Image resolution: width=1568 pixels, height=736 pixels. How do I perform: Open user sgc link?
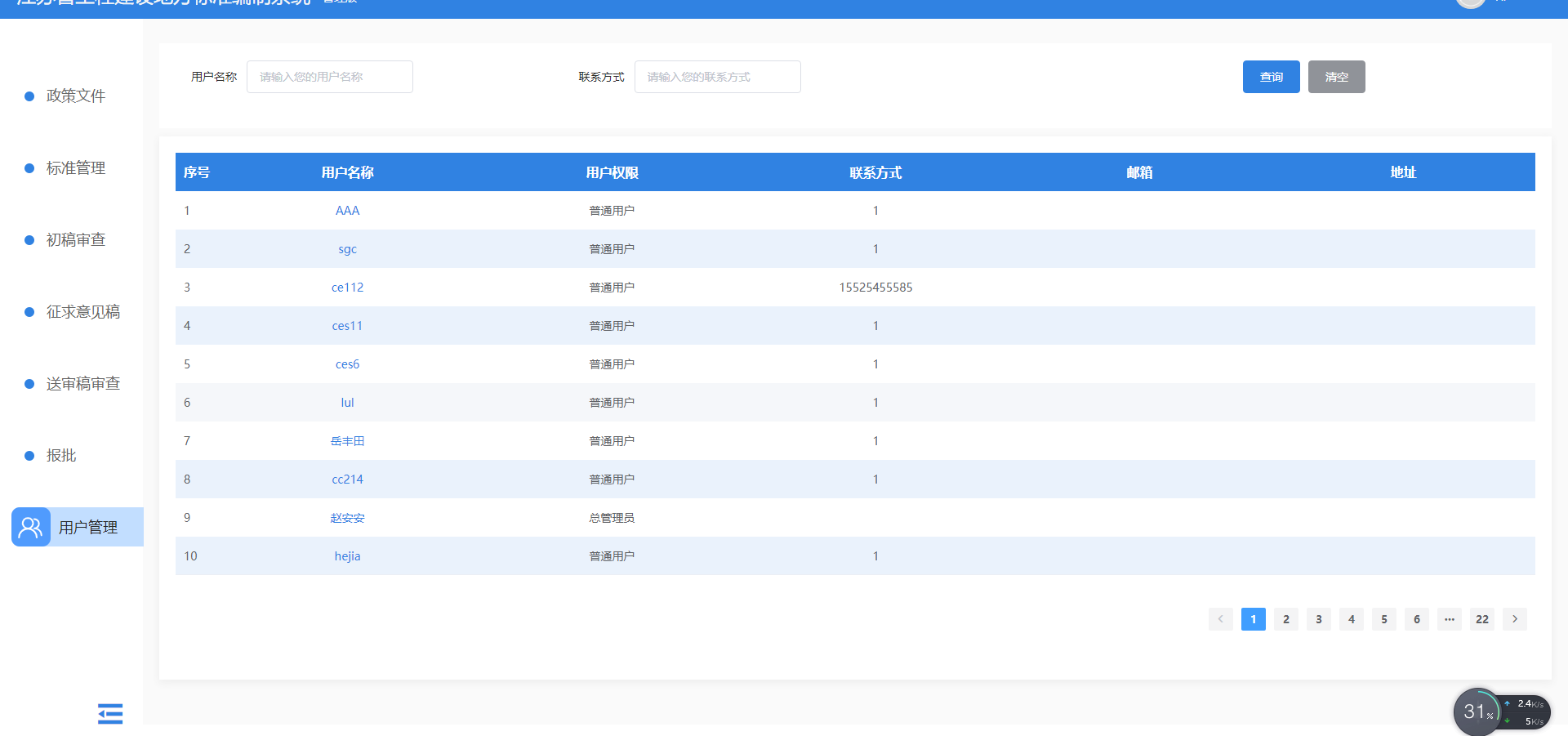coord(347,249)
